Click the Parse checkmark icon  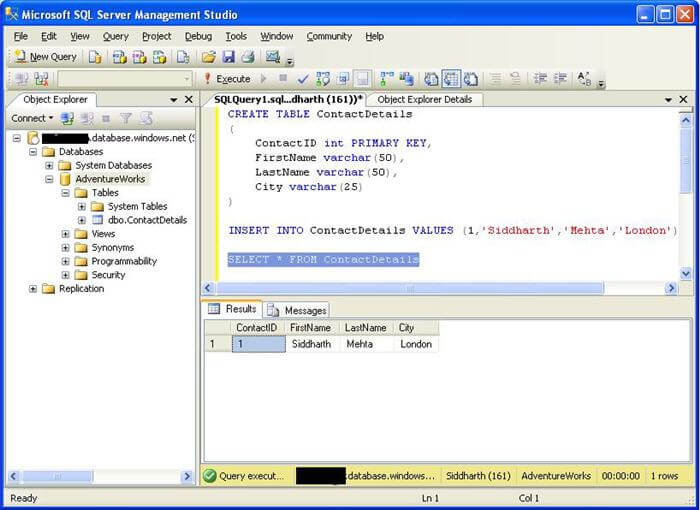point(303,79)
